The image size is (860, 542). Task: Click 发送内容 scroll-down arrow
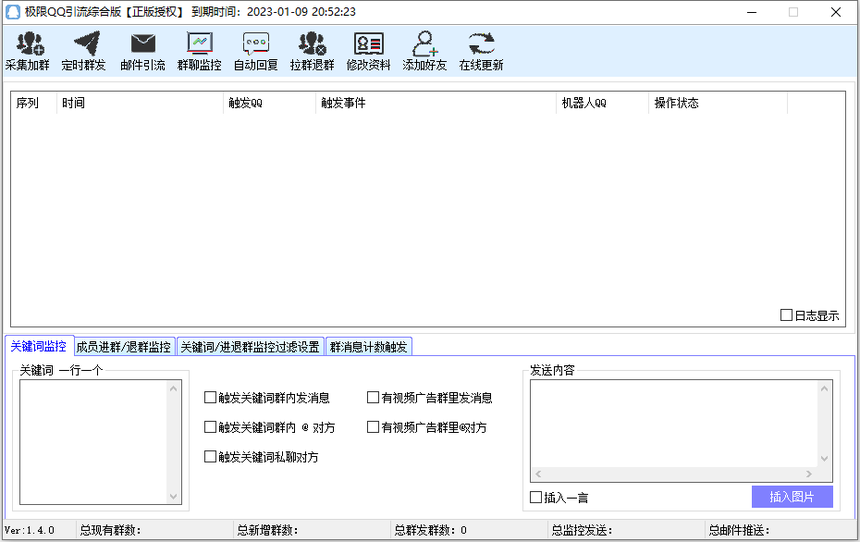click(x=824, y=459)
